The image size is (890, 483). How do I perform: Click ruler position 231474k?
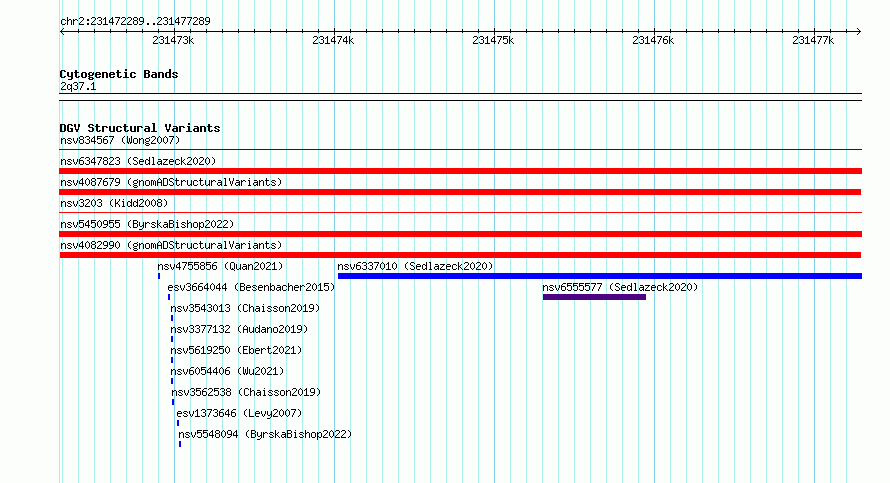333,40
